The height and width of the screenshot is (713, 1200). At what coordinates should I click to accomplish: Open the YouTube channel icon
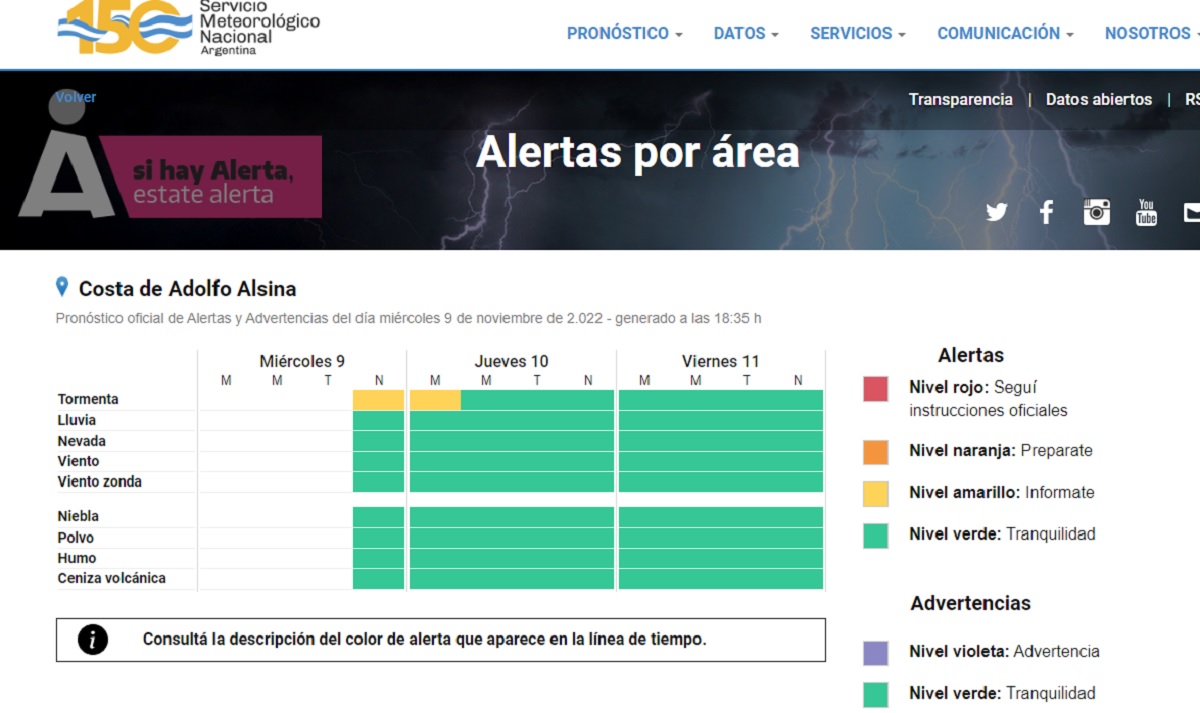1146,212
